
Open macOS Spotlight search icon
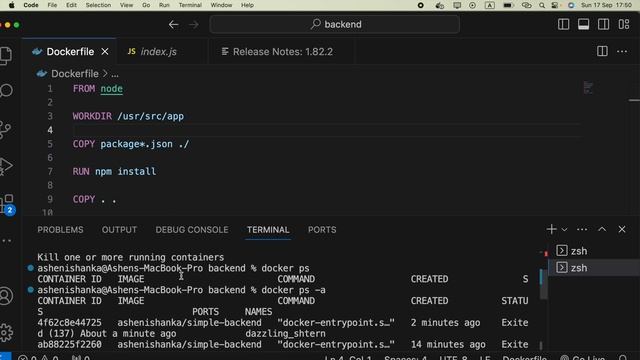(542, 5)
